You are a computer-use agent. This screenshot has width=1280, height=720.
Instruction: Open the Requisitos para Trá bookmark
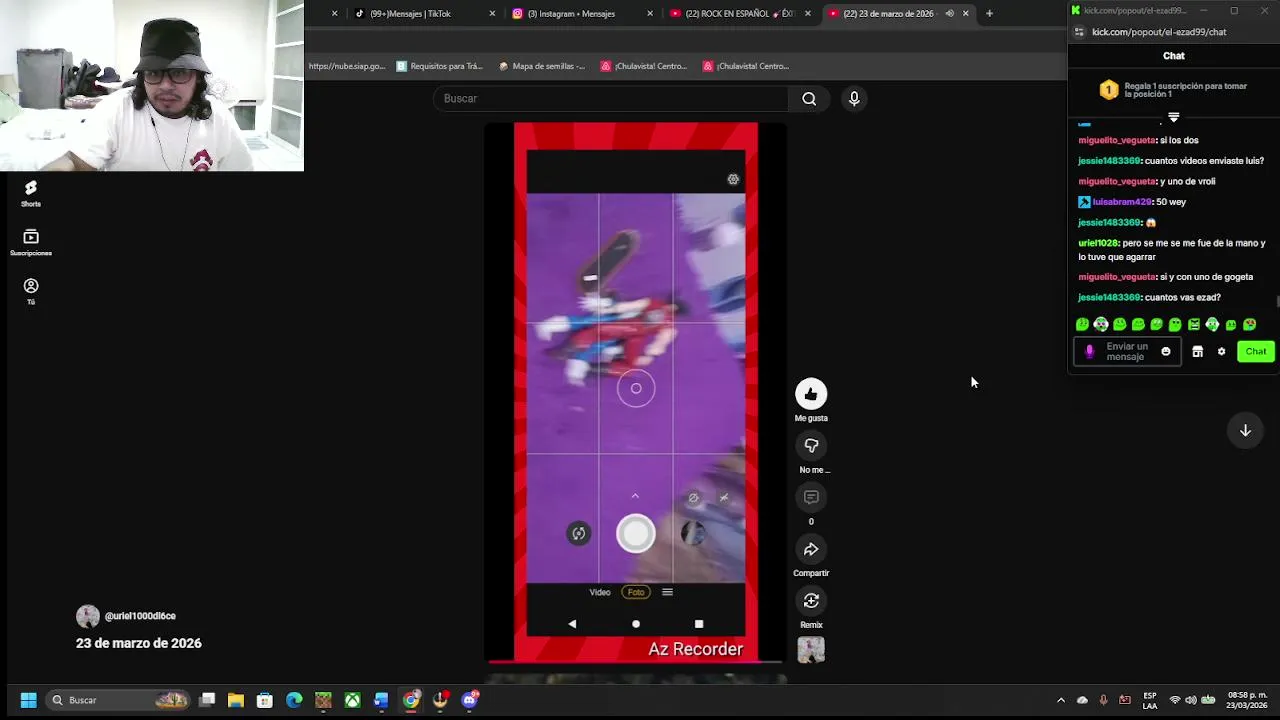click(x=439, y=66)
